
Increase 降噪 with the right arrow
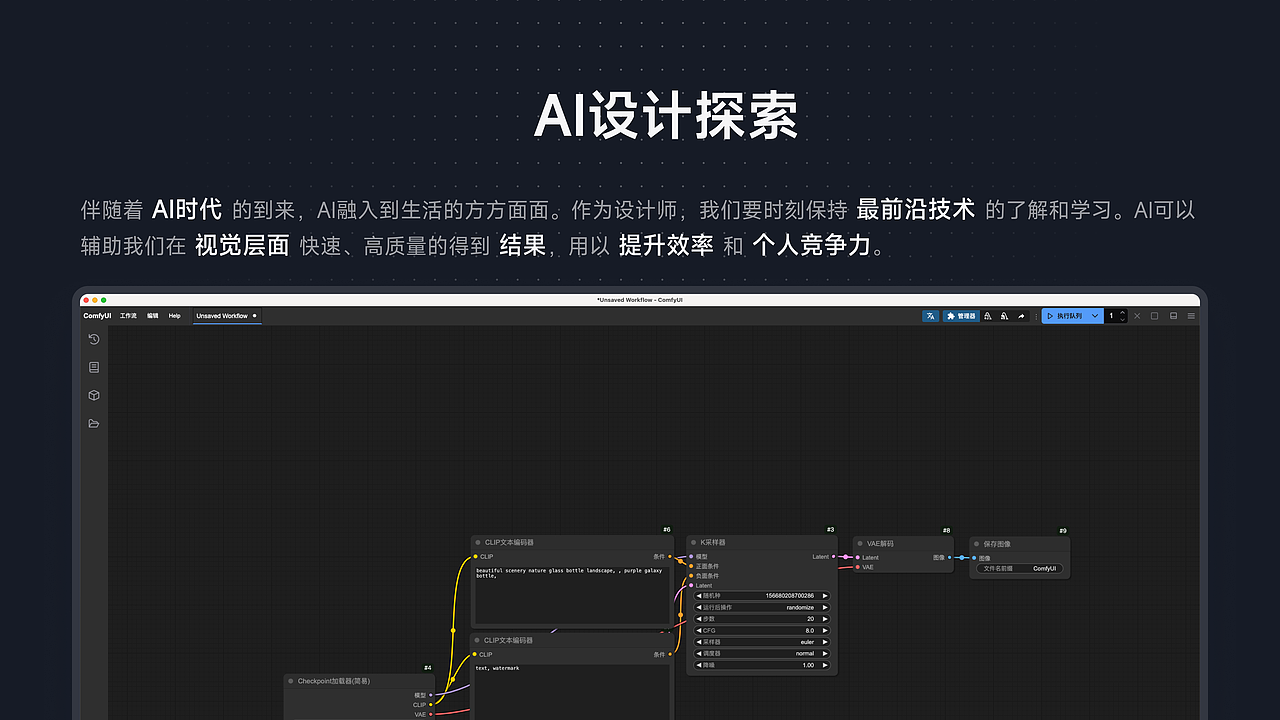(825, 665)
